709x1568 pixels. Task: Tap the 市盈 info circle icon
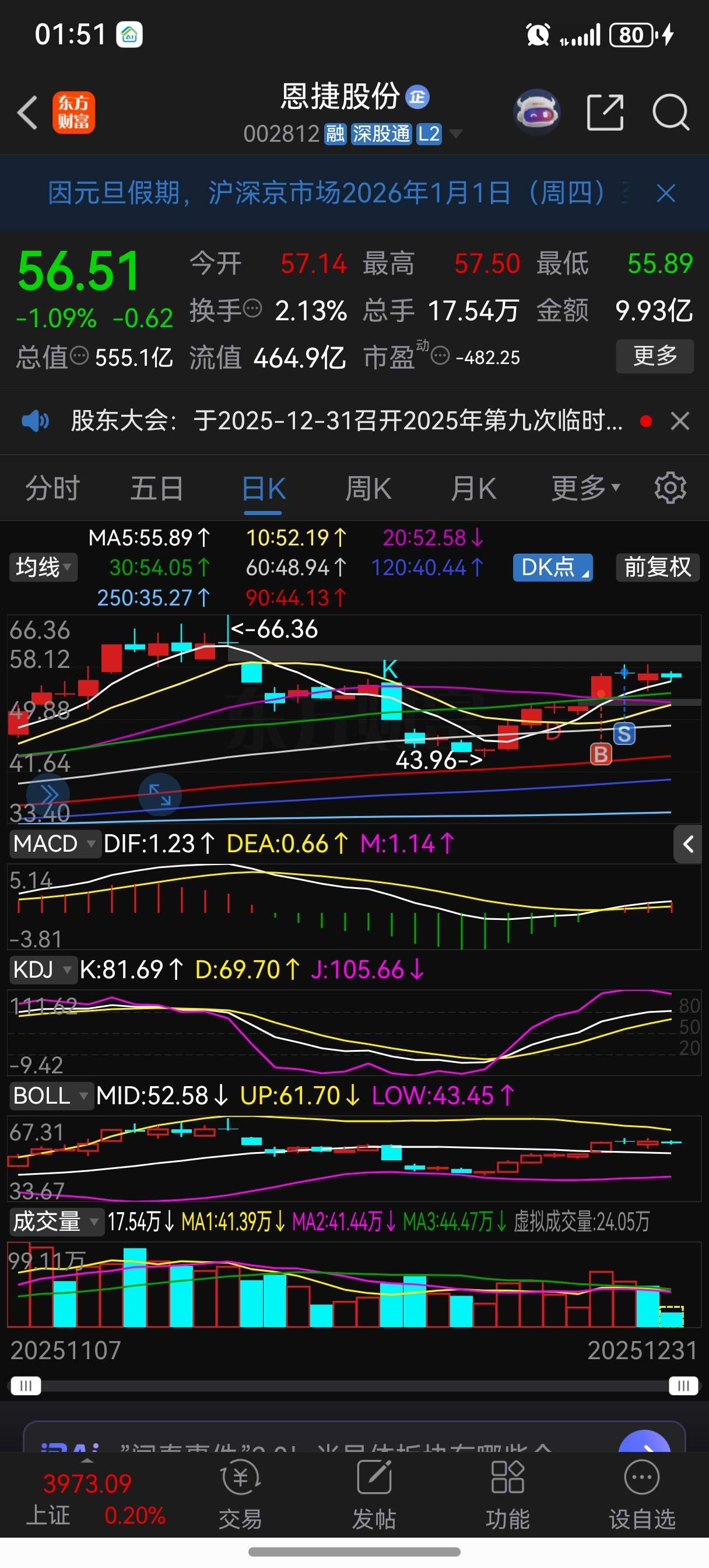440,355
